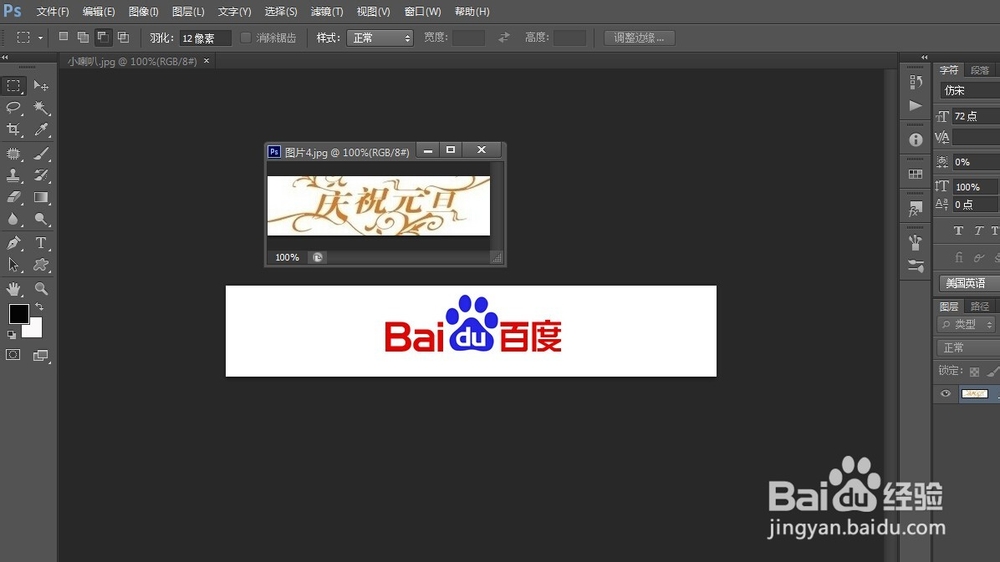Image resolution: width=1000 pixels, height=562 pixels.
Task: Select the Eyedropper tool
Action: (41, 129)
